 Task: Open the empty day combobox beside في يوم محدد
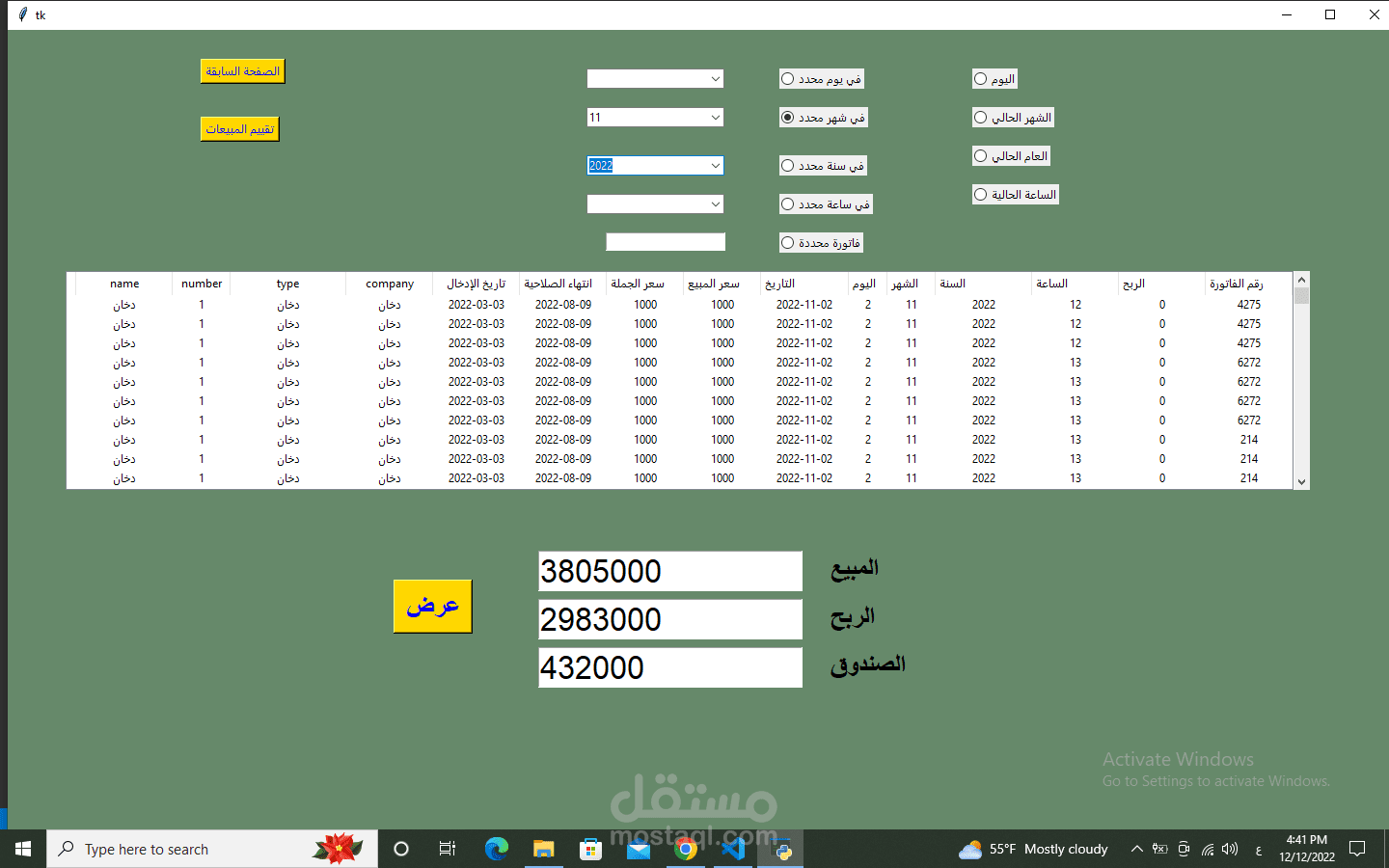tap(655, 79)
